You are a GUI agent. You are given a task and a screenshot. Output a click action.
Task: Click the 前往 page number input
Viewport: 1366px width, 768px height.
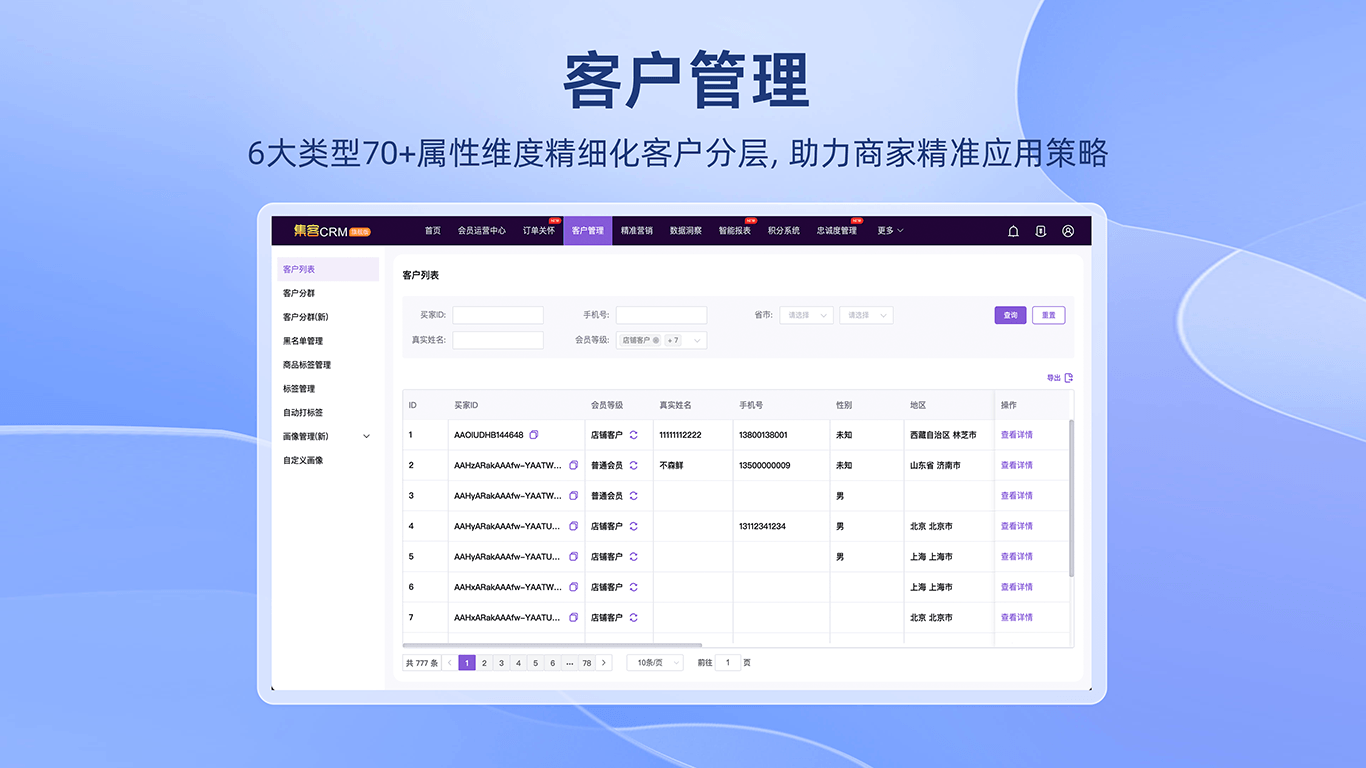(x=728, y=663)
